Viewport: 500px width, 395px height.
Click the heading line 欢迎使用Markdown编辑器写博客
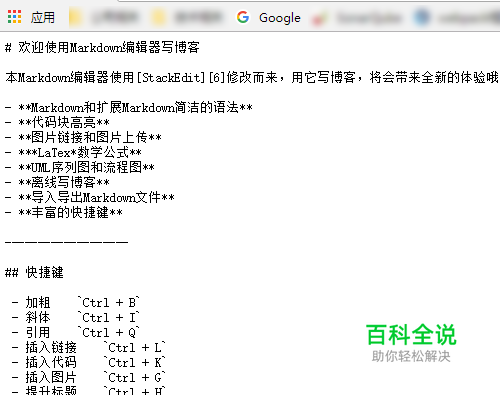[102, 48]
